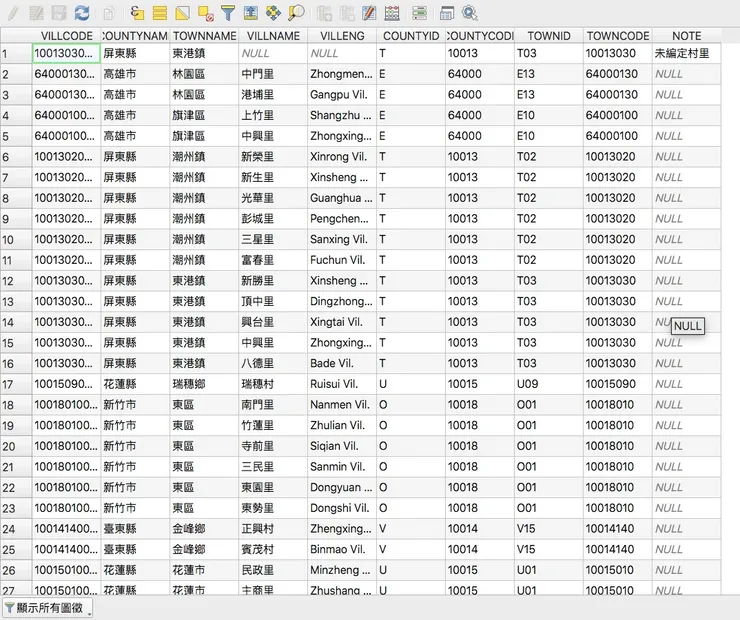
Task: Reload the table with the refresh icon
Action: 82,13
